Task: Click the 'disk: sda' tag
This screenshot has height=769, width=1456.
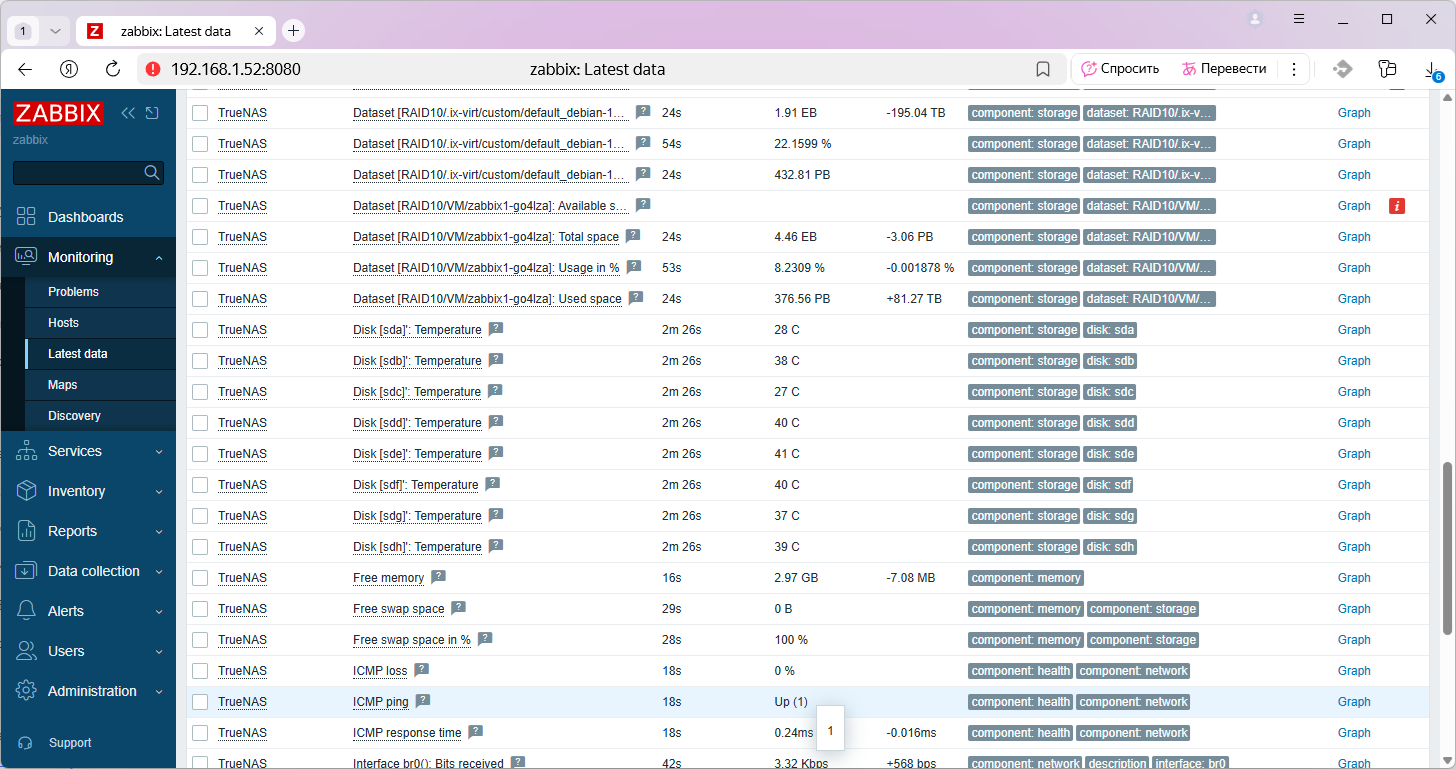Action: [1110, 330]
